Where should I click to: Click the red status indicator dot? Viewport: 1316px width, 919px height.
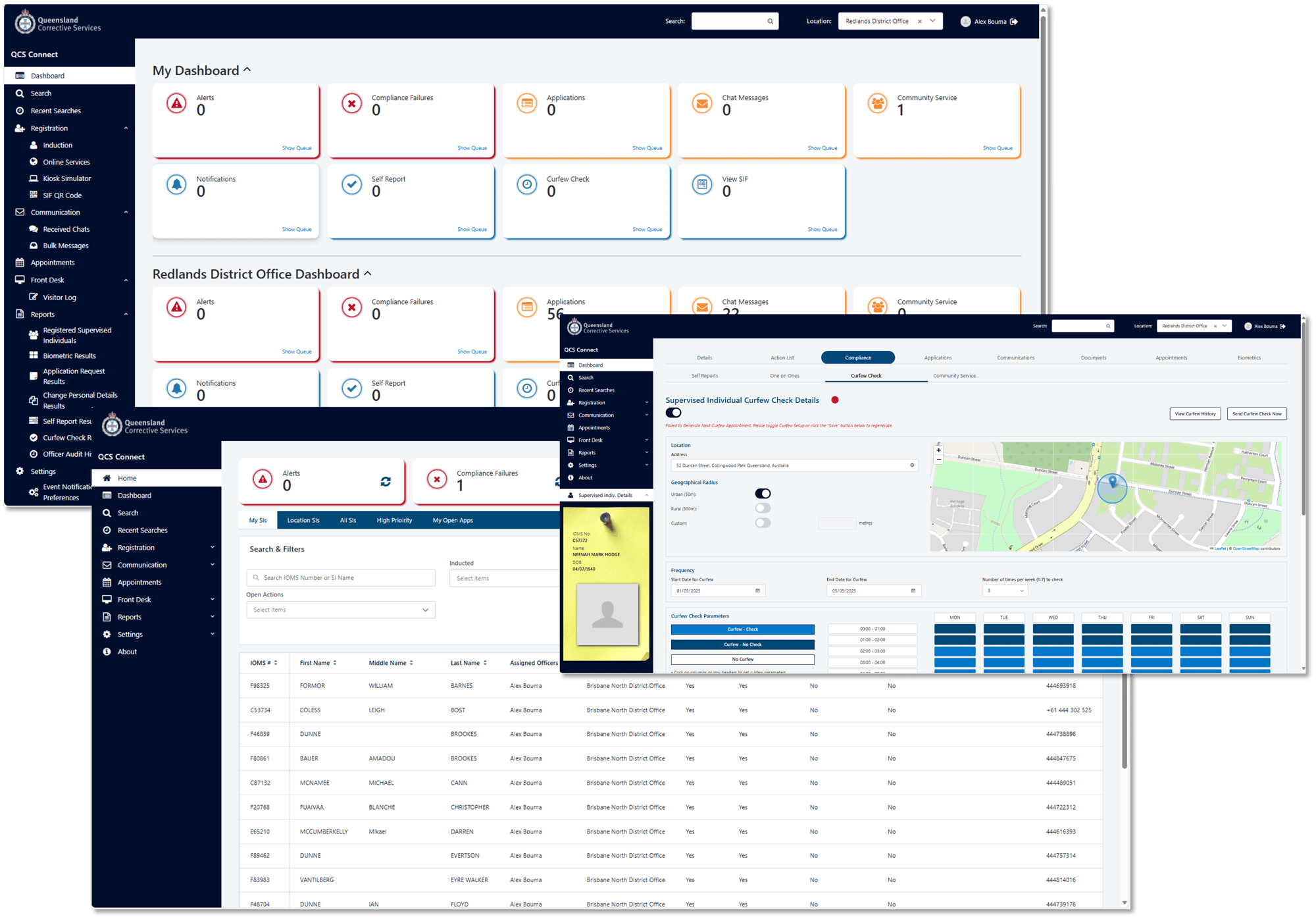coord(835,400)
